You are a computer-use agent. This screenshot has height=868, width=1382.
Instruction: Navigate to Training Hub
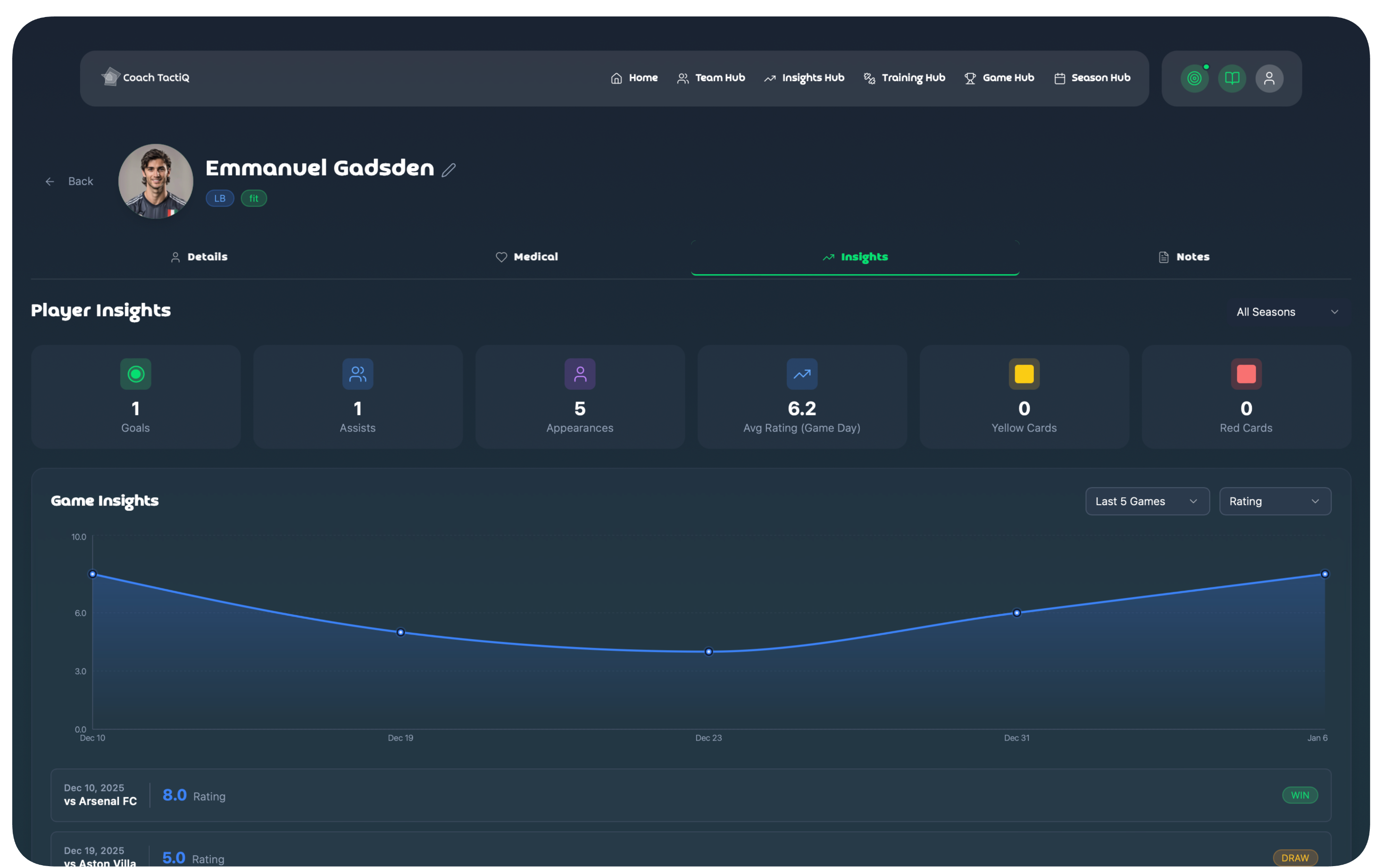(x=905, y=78)
